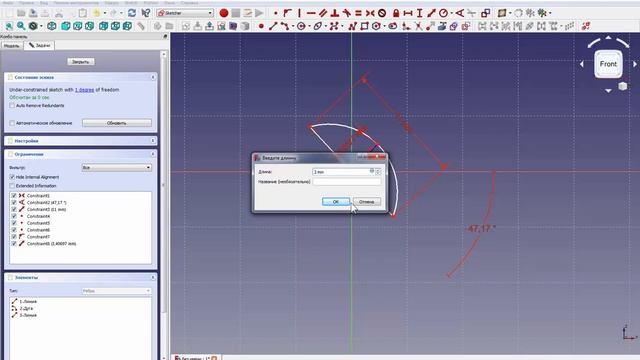Click the zoom magnifier icon in view toolbar
Viewport: 640px width, 360px height.
(x=21, y=26)
